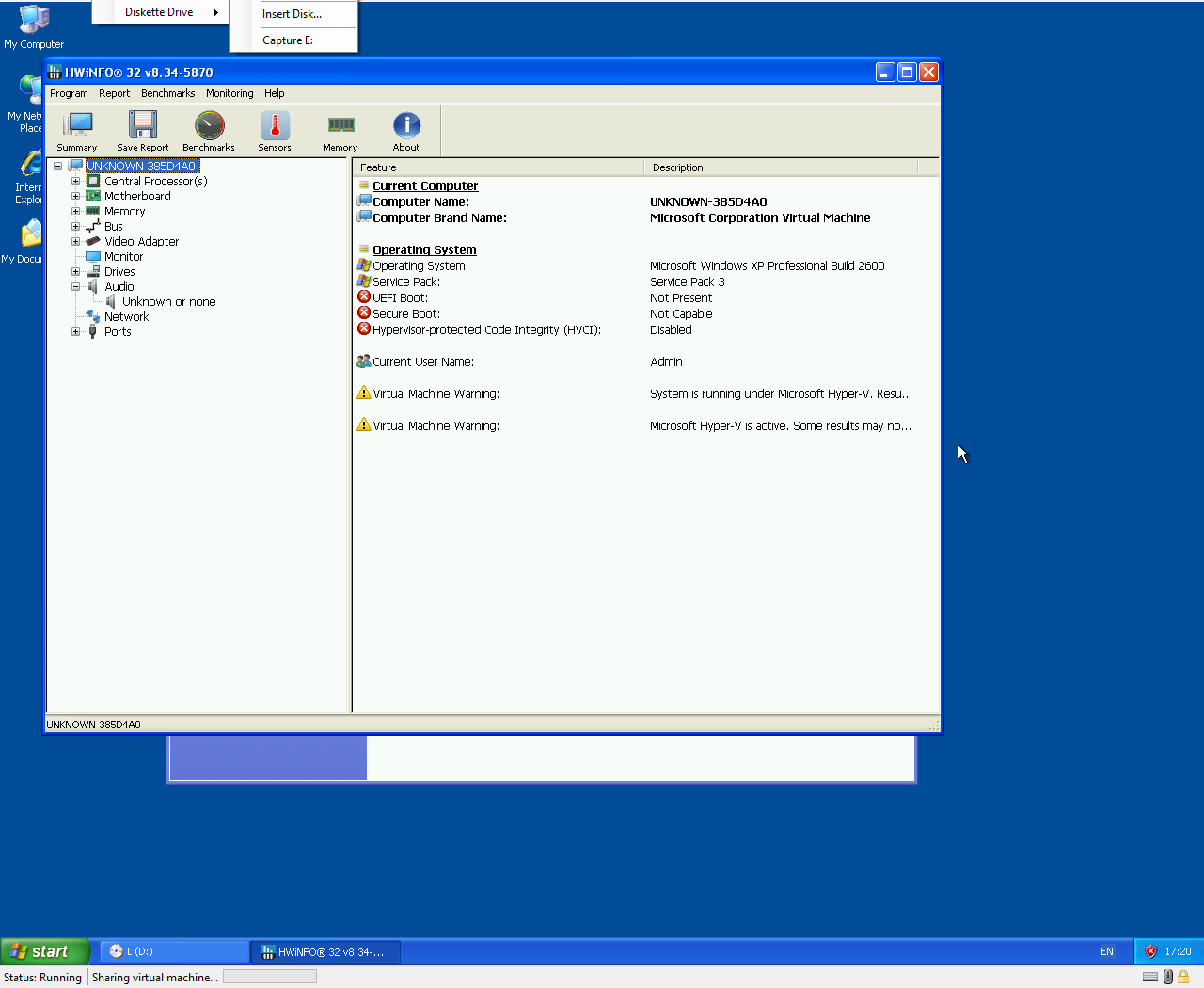Collapse the UNKNOWN-385D4A0 root node
The width and height of the screenshot is (1204, 988).
coord(57,167)
